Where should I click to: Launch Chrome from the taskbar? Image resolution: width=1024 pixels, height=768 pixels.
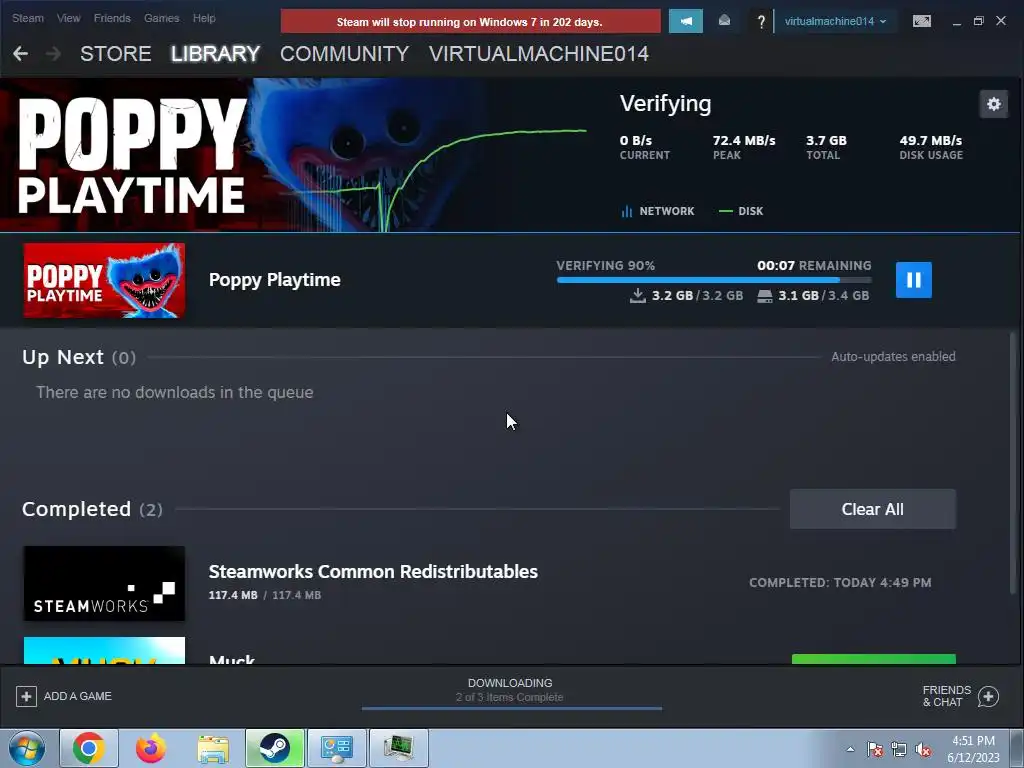[x=89, y=748]
